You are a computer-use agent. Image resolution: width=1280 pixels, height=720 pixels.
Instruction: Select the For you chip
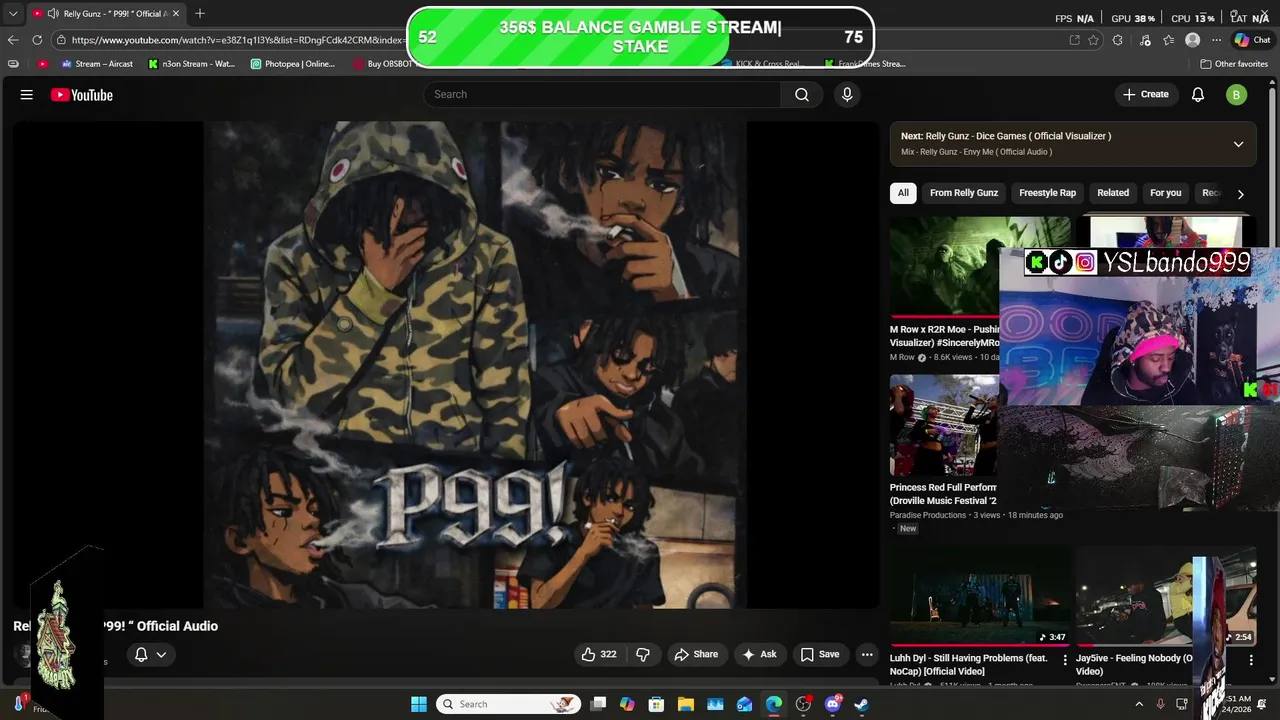coord(1165,193)
